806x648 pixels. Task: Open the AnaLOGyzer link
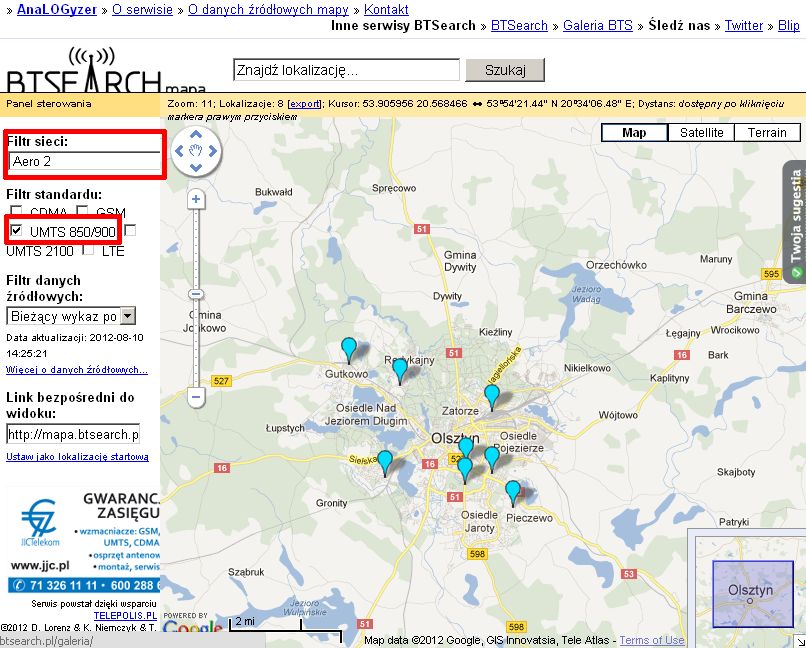pos(57,9)
